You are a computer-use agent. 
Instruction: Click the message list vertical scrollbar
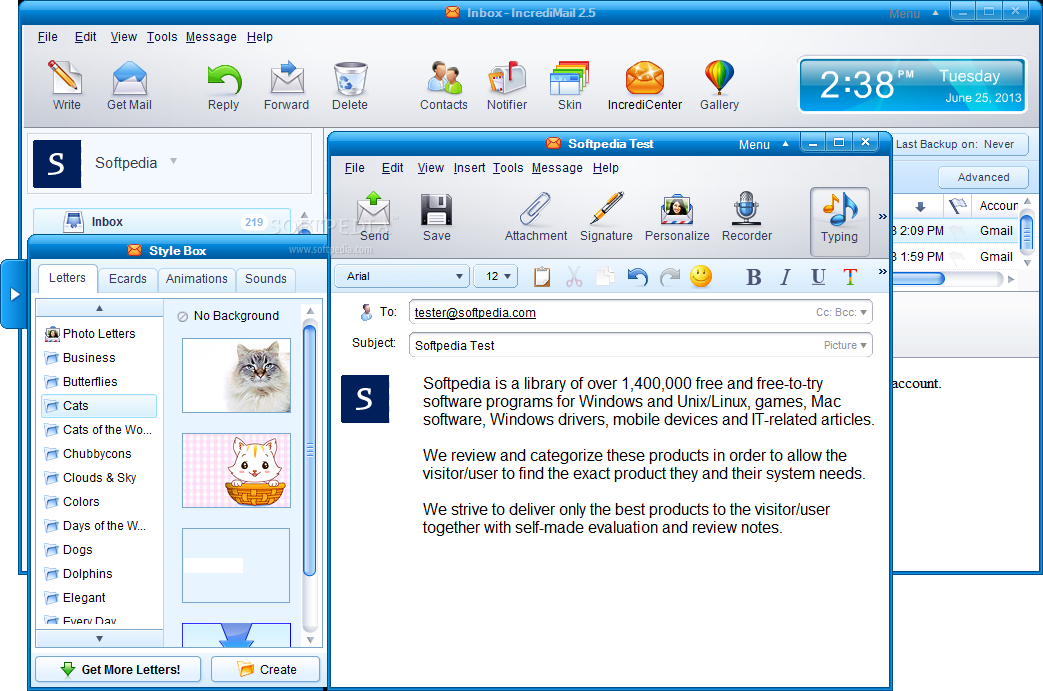(1027, 231)
